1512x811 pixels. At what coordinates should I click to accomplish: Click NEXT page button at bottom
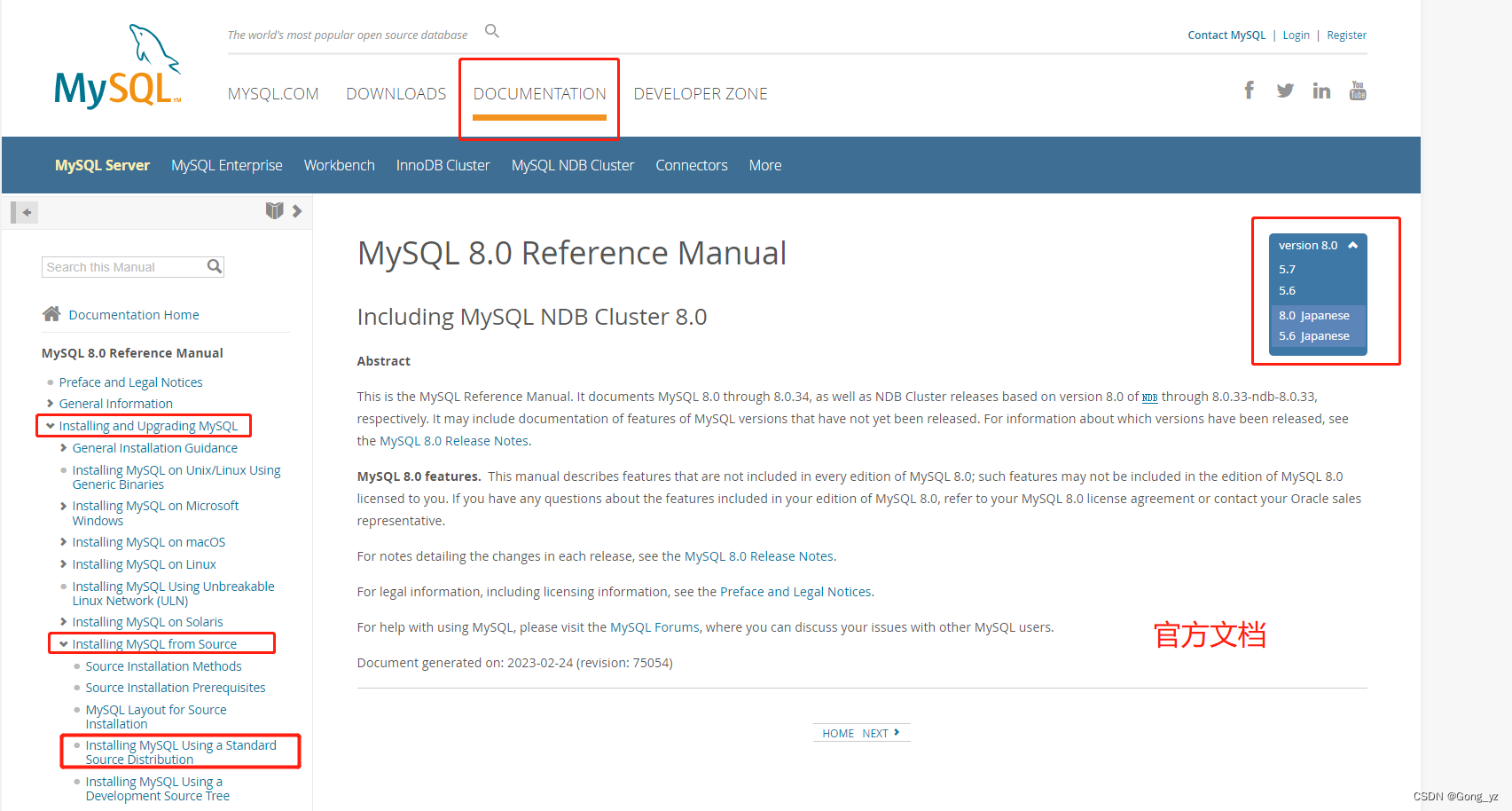coord(881,733)
